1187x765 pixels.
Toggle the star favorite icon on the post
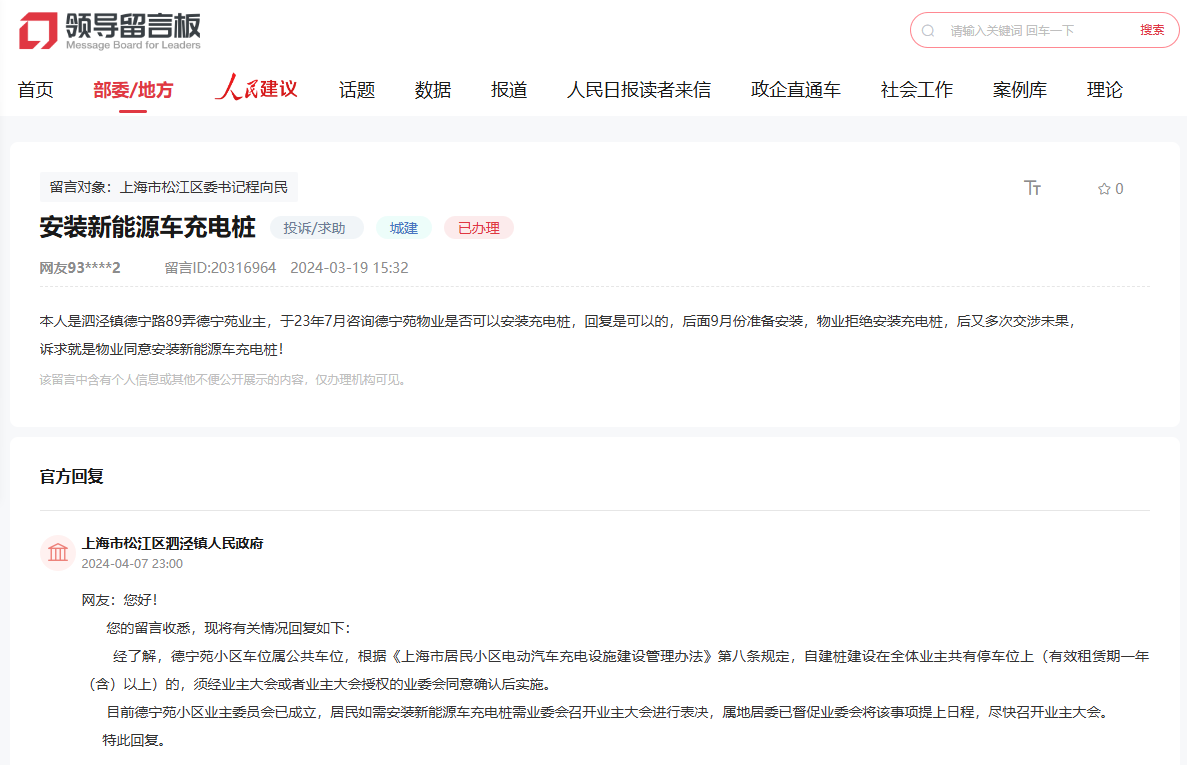tap(1102, 187)
